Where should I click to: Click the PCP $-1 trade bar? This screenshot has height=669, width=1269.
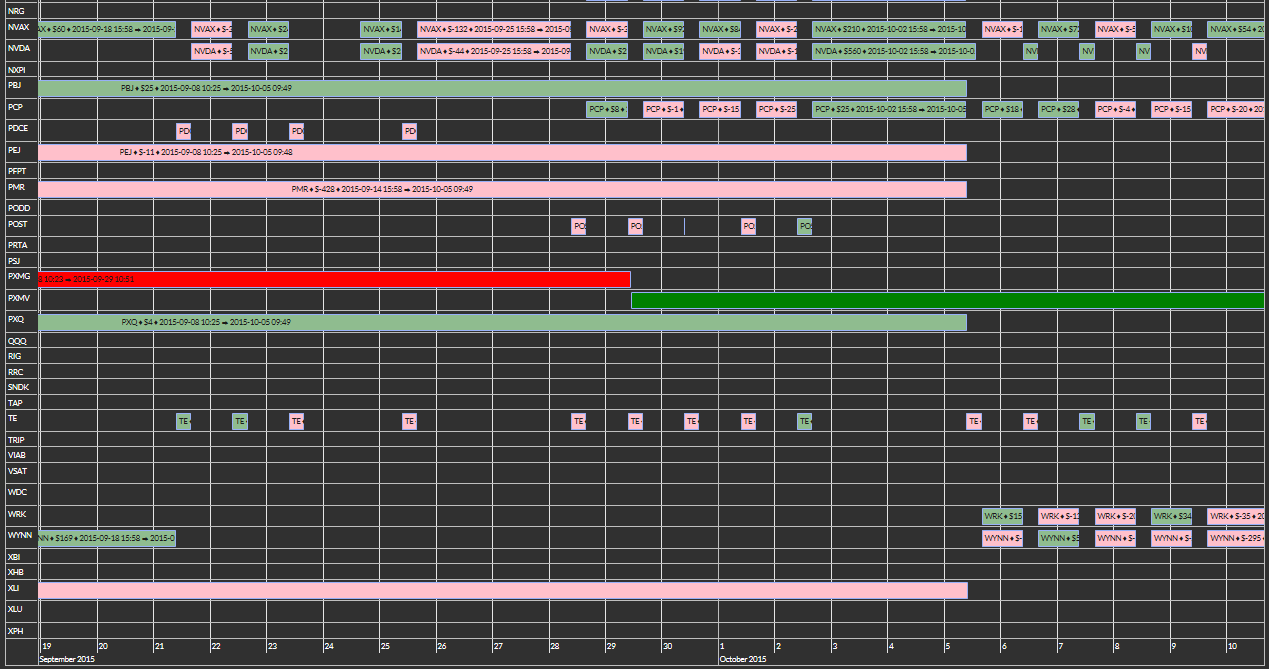click(664, 109)
